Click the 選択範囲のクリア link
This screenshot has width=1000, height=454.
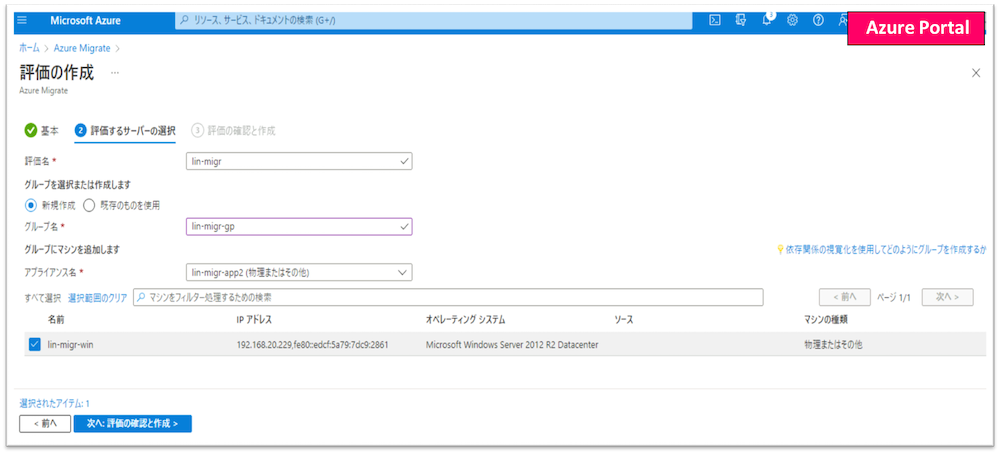pos(98,297)
